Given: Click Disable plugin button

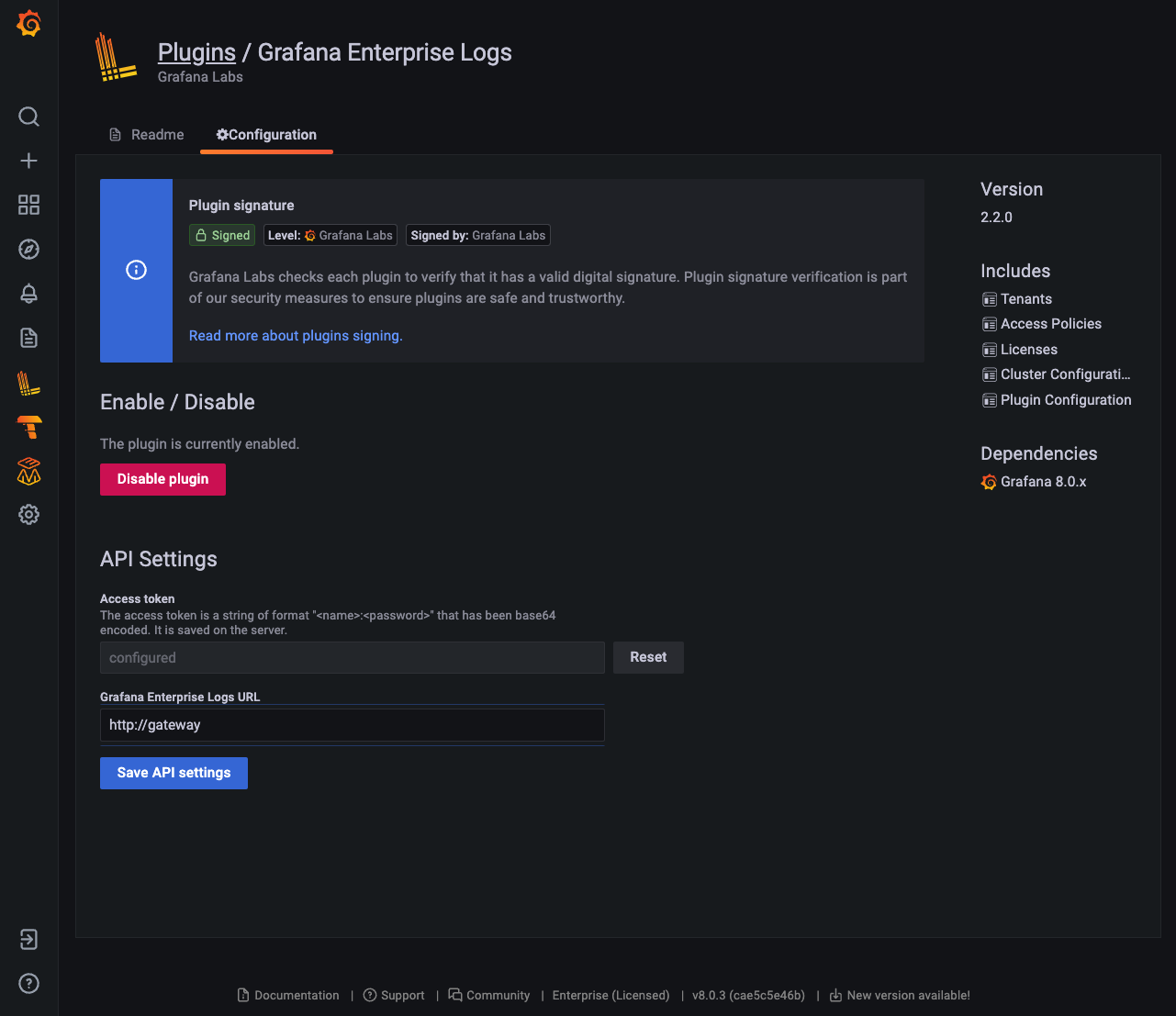Looking at the screenshot, I should pyautogui.click(x=162, y=479).
